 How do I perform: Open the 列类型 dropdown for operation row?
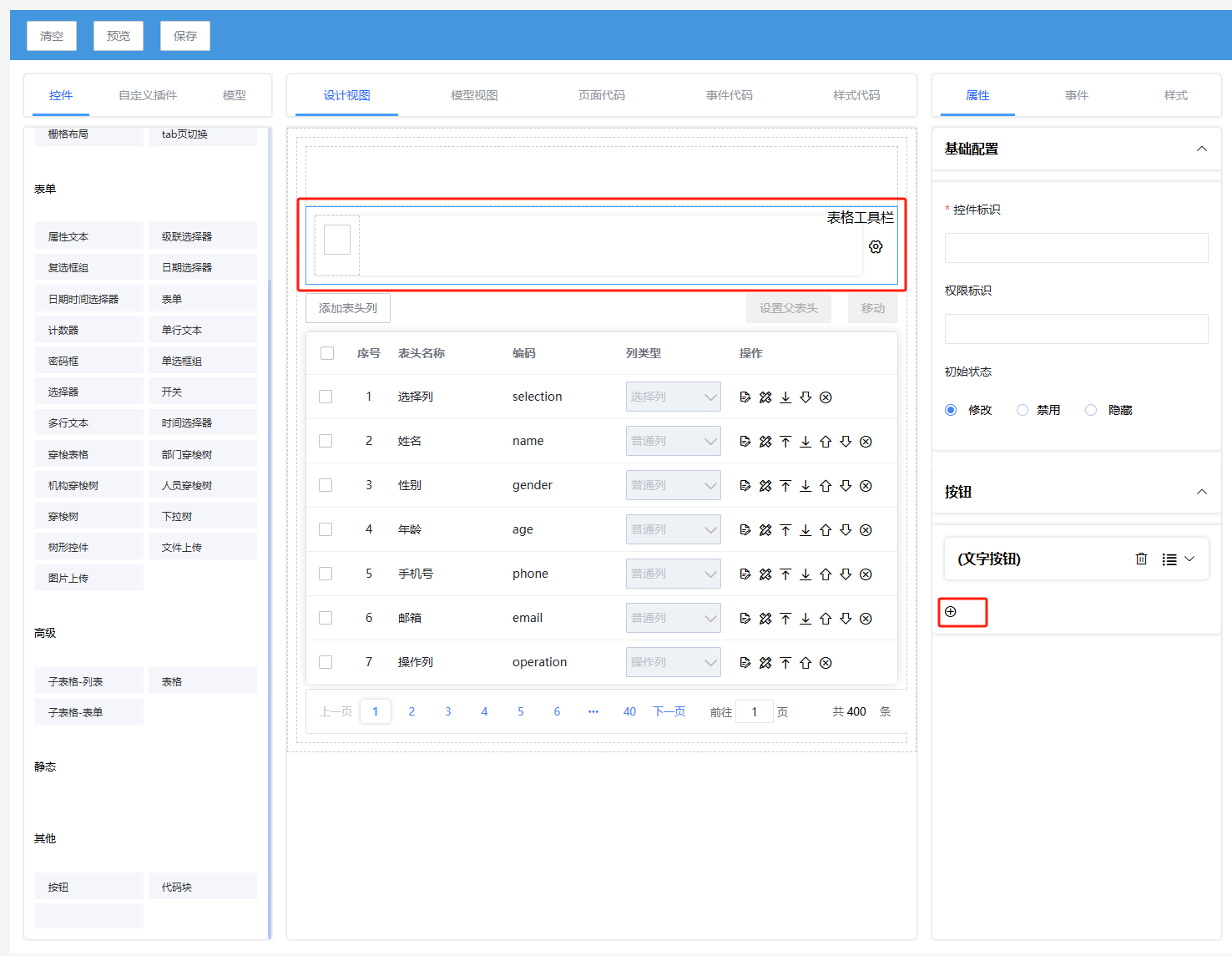tap(673, 663)
